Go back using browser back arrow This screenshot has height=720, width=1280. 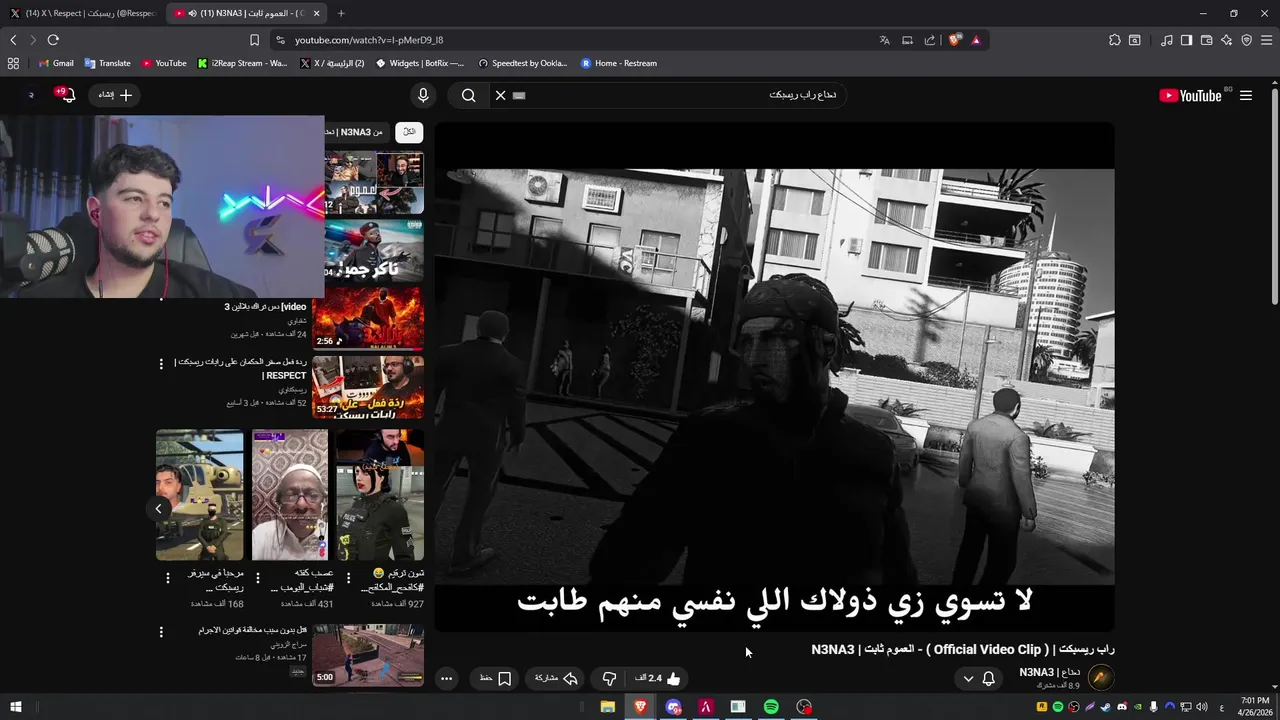(x=13, y=40)
